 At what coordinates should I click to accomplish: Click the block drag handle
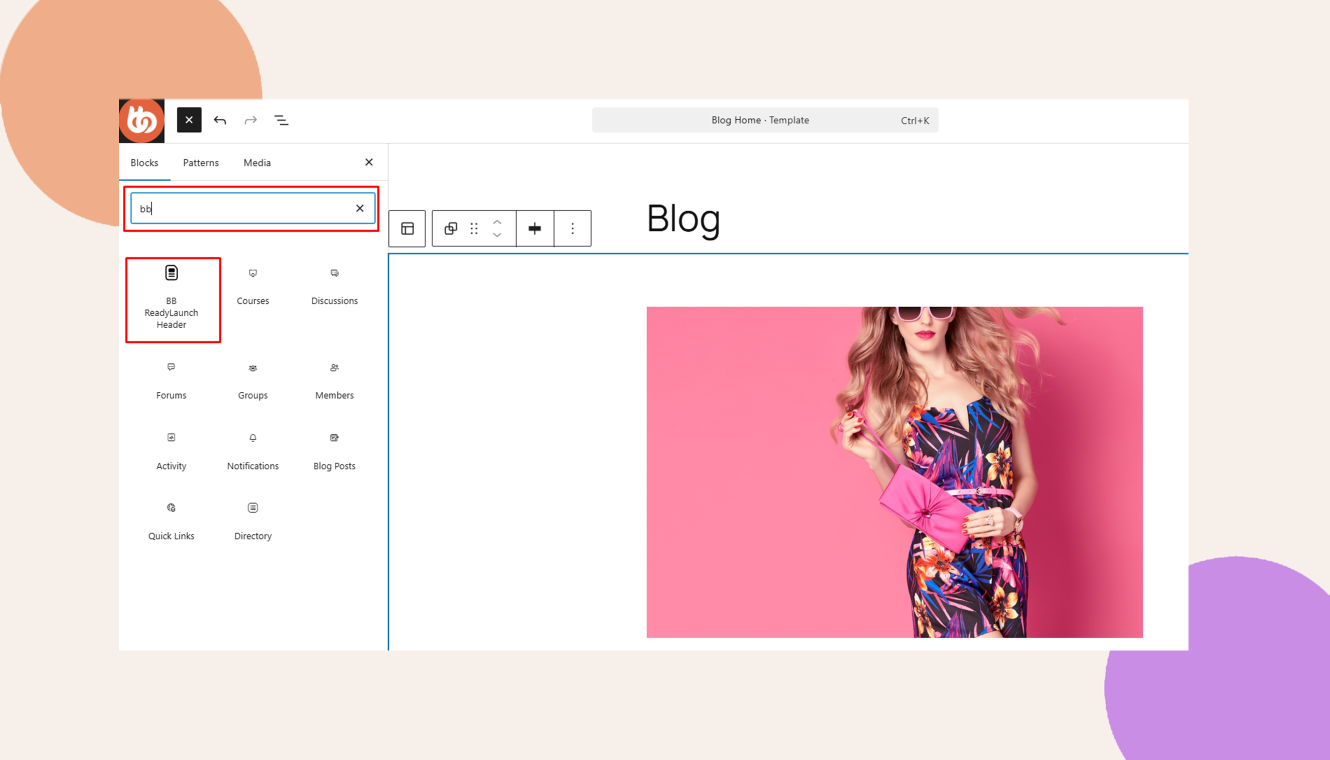(474, 229)
